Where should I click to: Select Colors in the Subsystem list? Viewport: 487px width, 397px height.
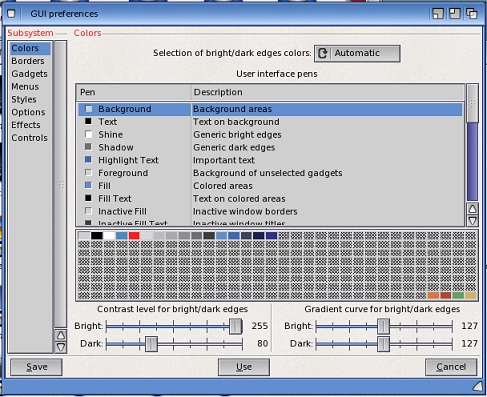[30, 48]
